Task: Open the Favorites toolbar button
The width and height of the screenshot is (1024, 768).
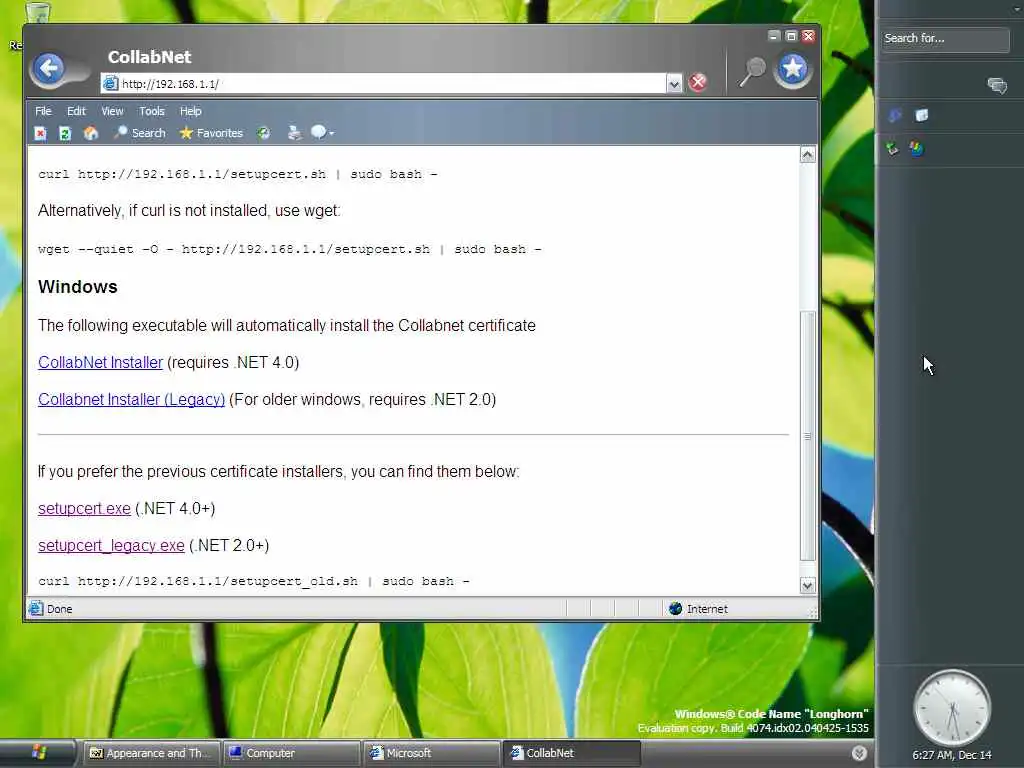Action: (211, 133)
